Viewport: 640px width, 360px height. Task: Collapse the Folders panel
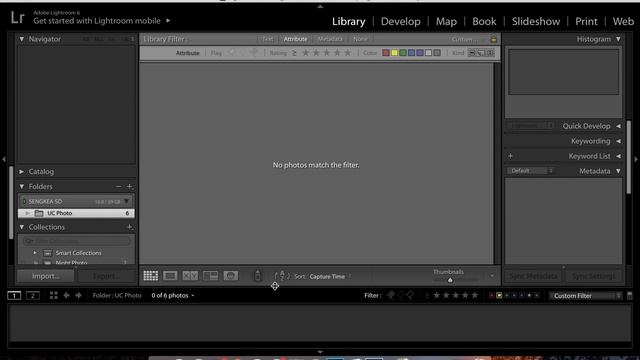click(22, 187)
